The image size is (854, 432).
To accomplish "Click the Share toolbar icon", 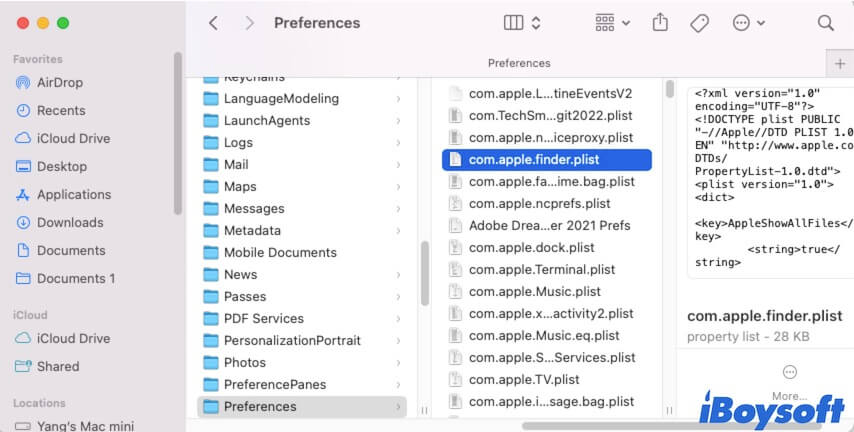I will [660, 22].
